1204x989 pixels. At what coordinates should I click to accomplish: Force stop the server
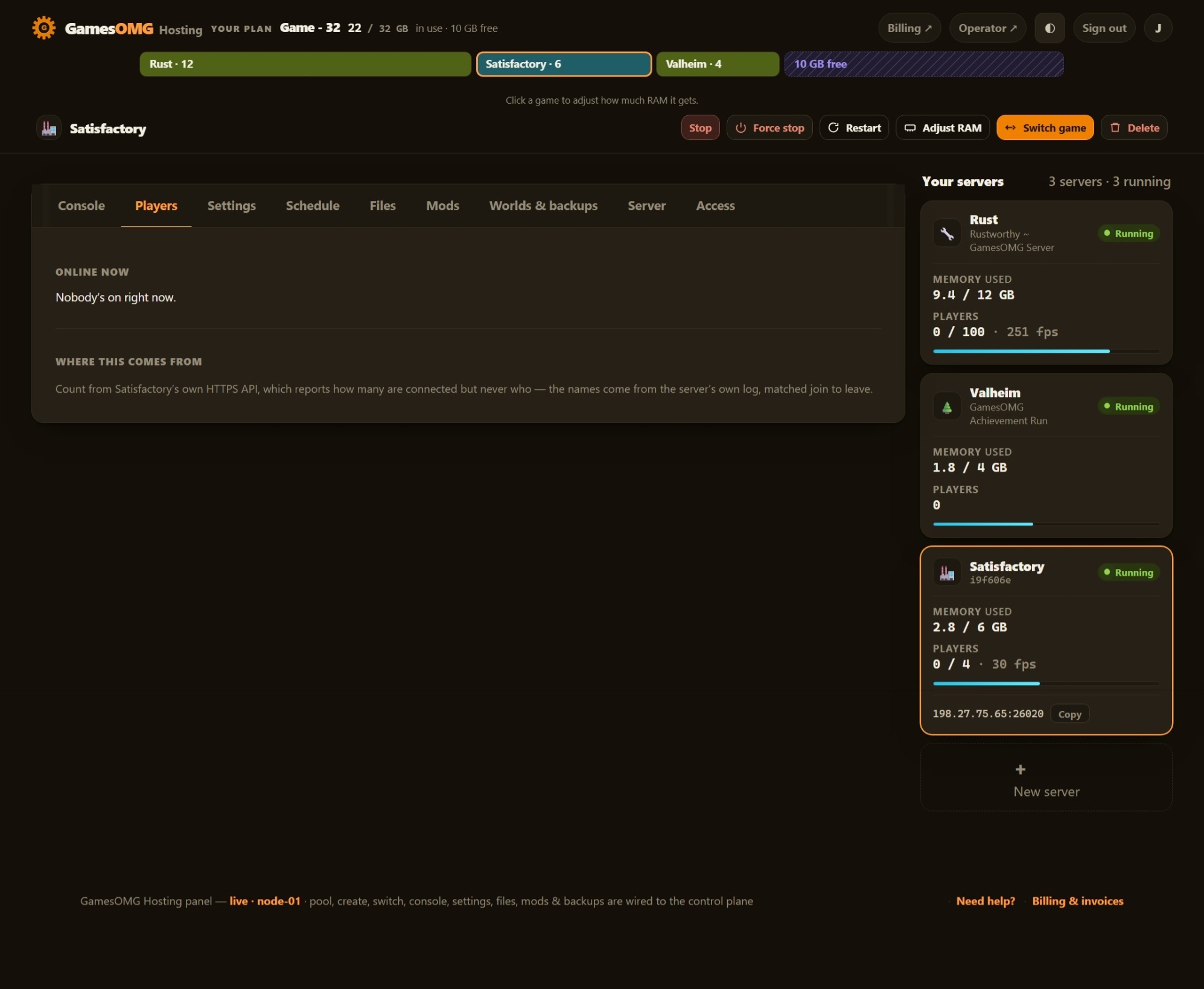769,127
